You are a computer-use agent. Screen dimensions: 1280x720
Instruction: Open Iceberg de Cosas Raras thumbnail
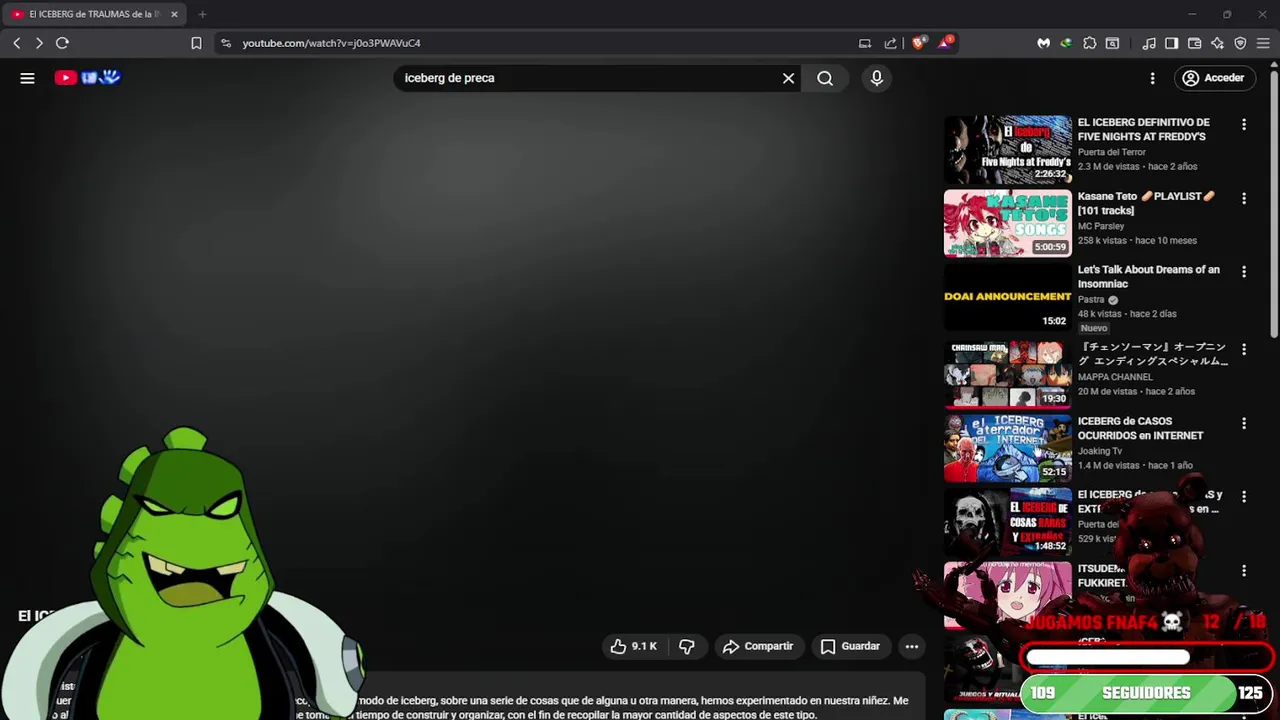coord(1008,521)
